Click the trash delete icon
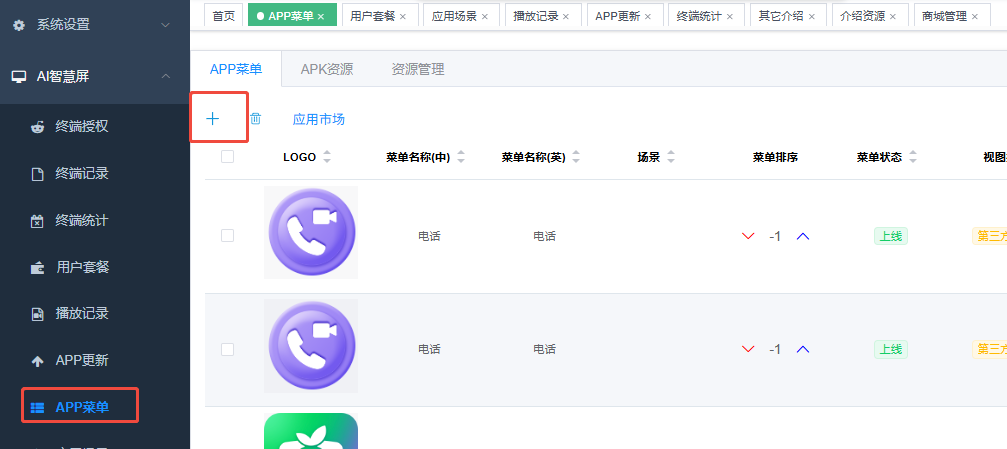 [x=255, y=118]
